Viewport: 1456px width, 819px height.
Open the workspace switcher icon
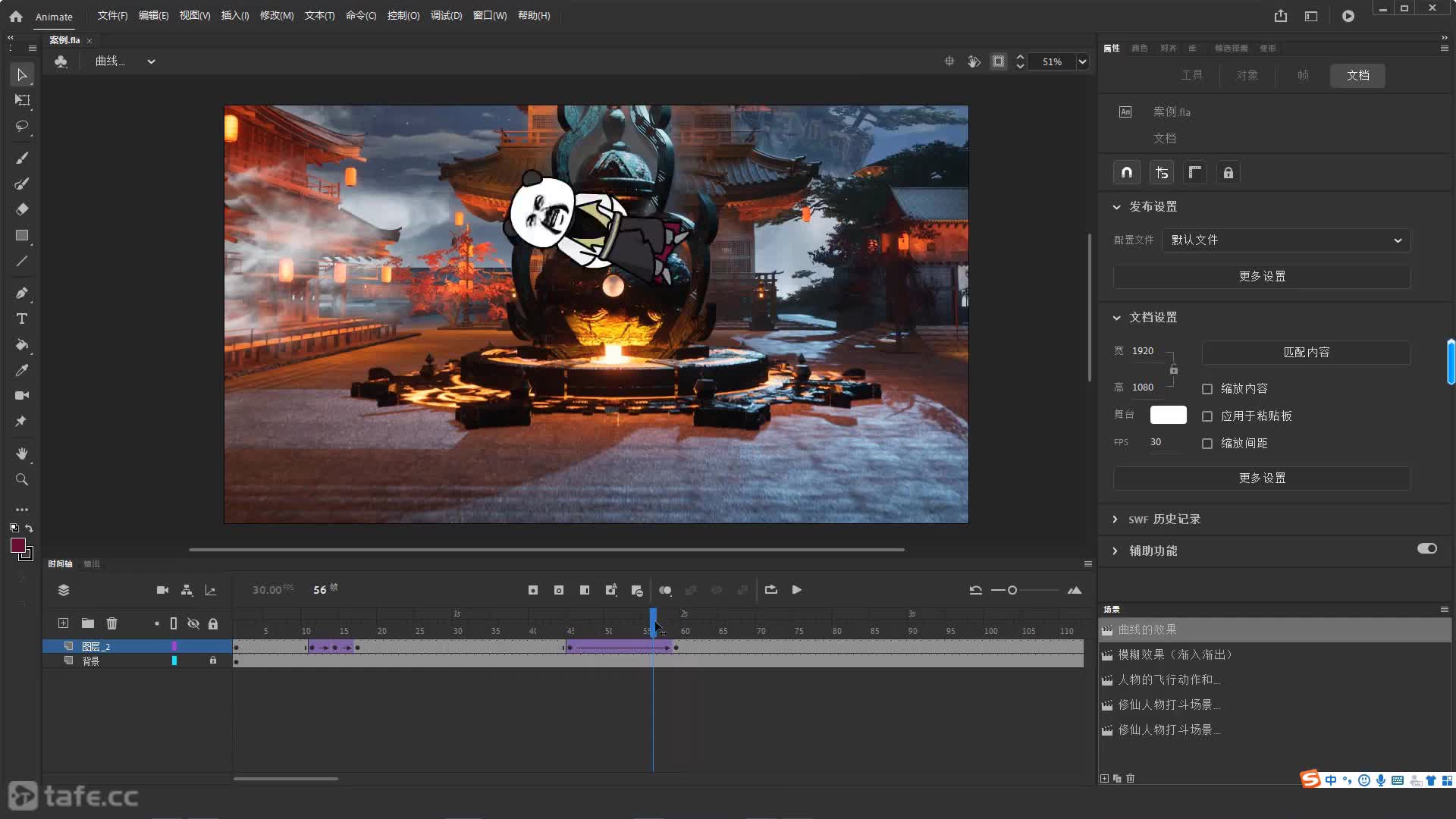coord(1311,16)
